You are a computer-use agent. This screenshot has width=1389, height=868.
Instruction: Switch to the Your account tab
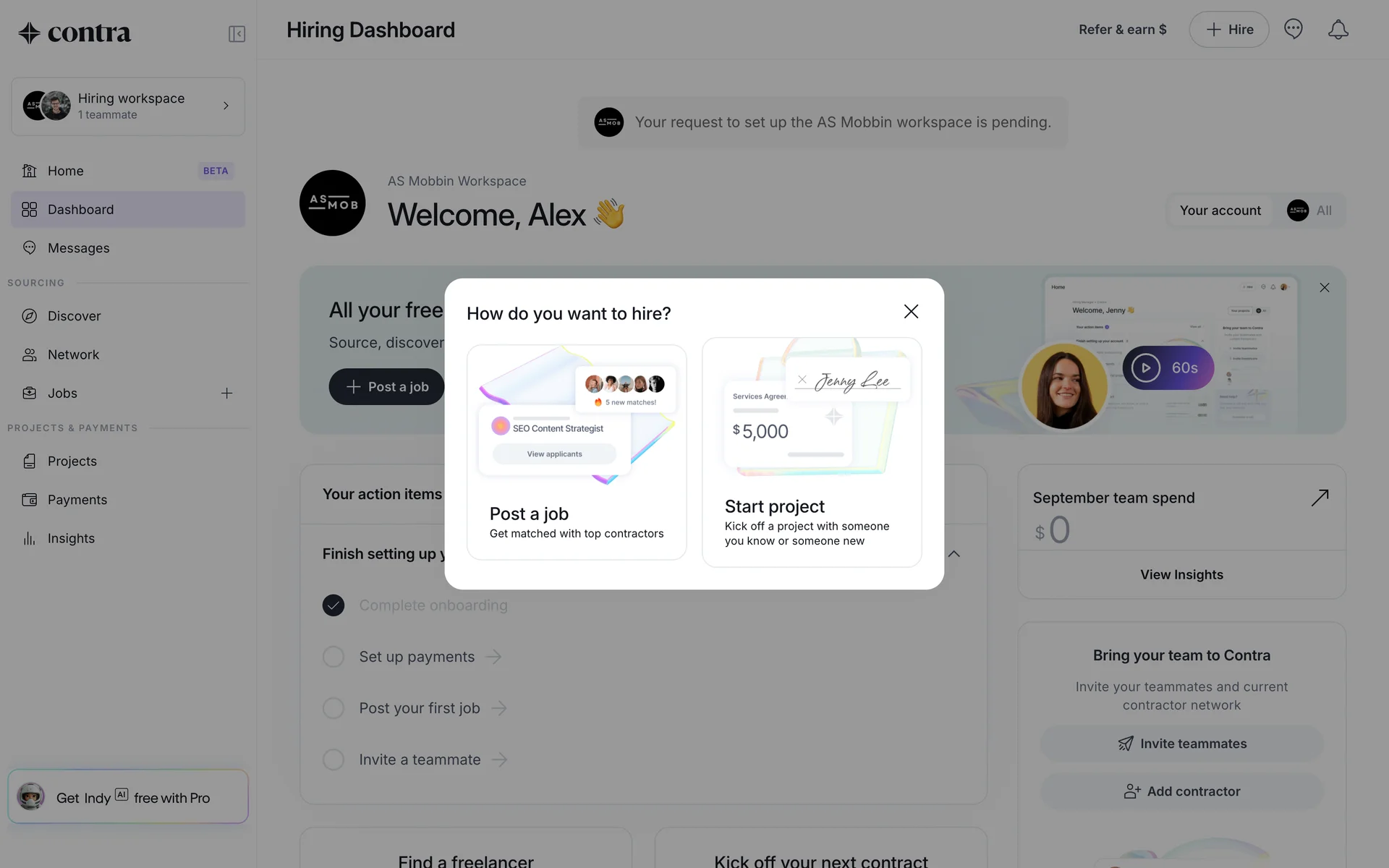pos(1220,210)
